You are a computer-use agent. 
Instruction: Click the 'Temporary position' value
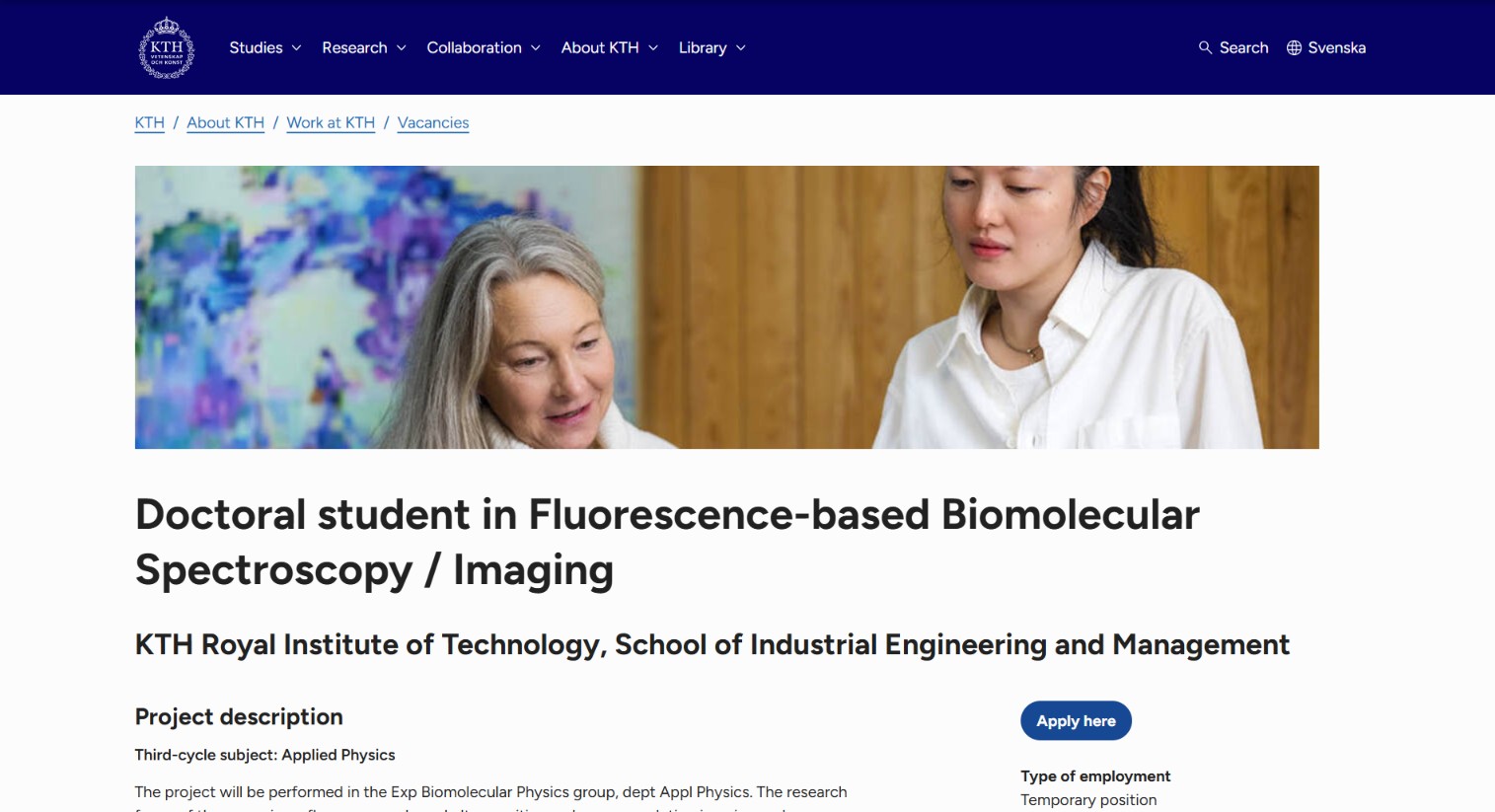(1088, 800)
